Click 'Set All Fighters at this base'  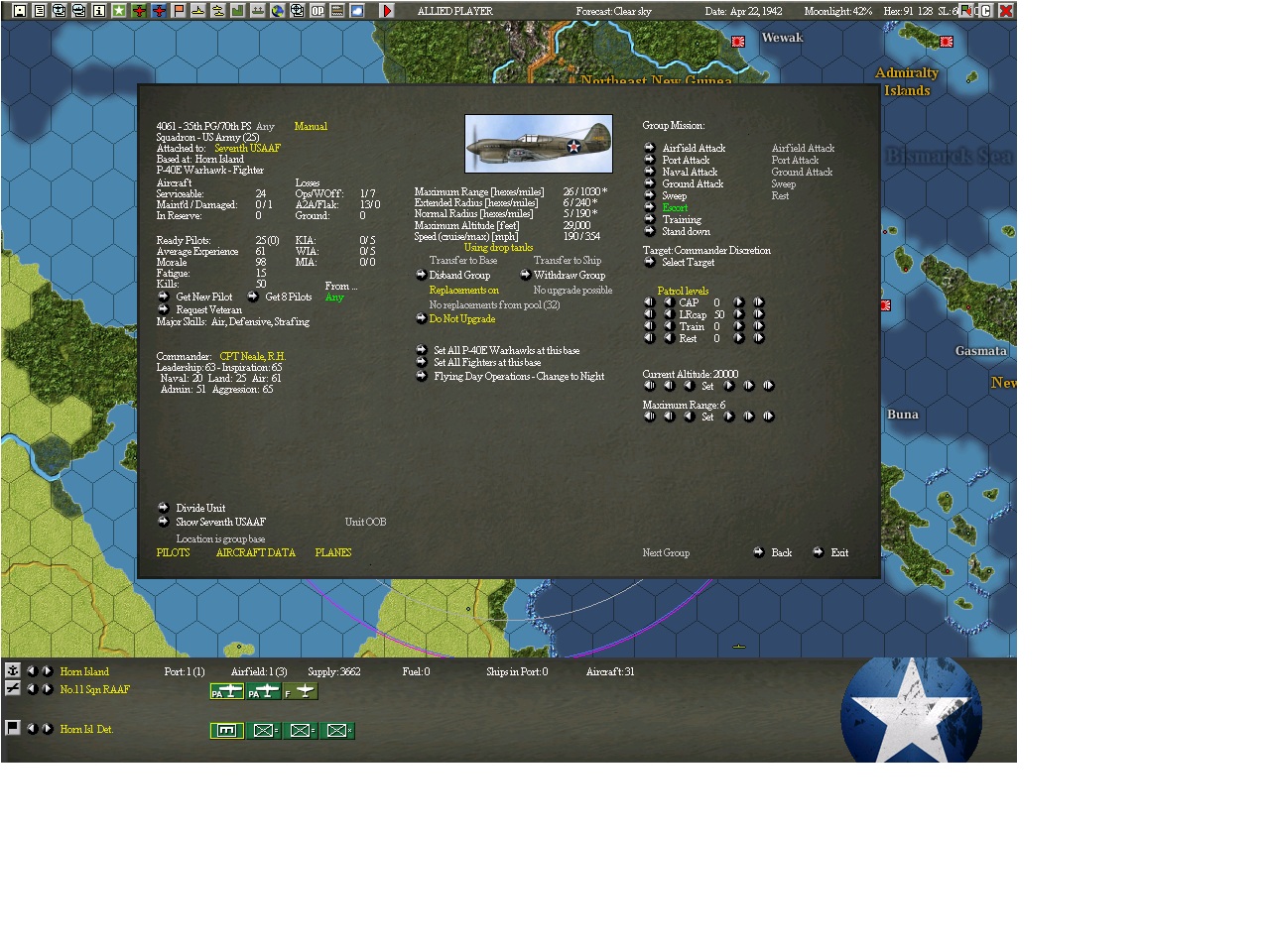pyautogui.click(x=421, y=362)
